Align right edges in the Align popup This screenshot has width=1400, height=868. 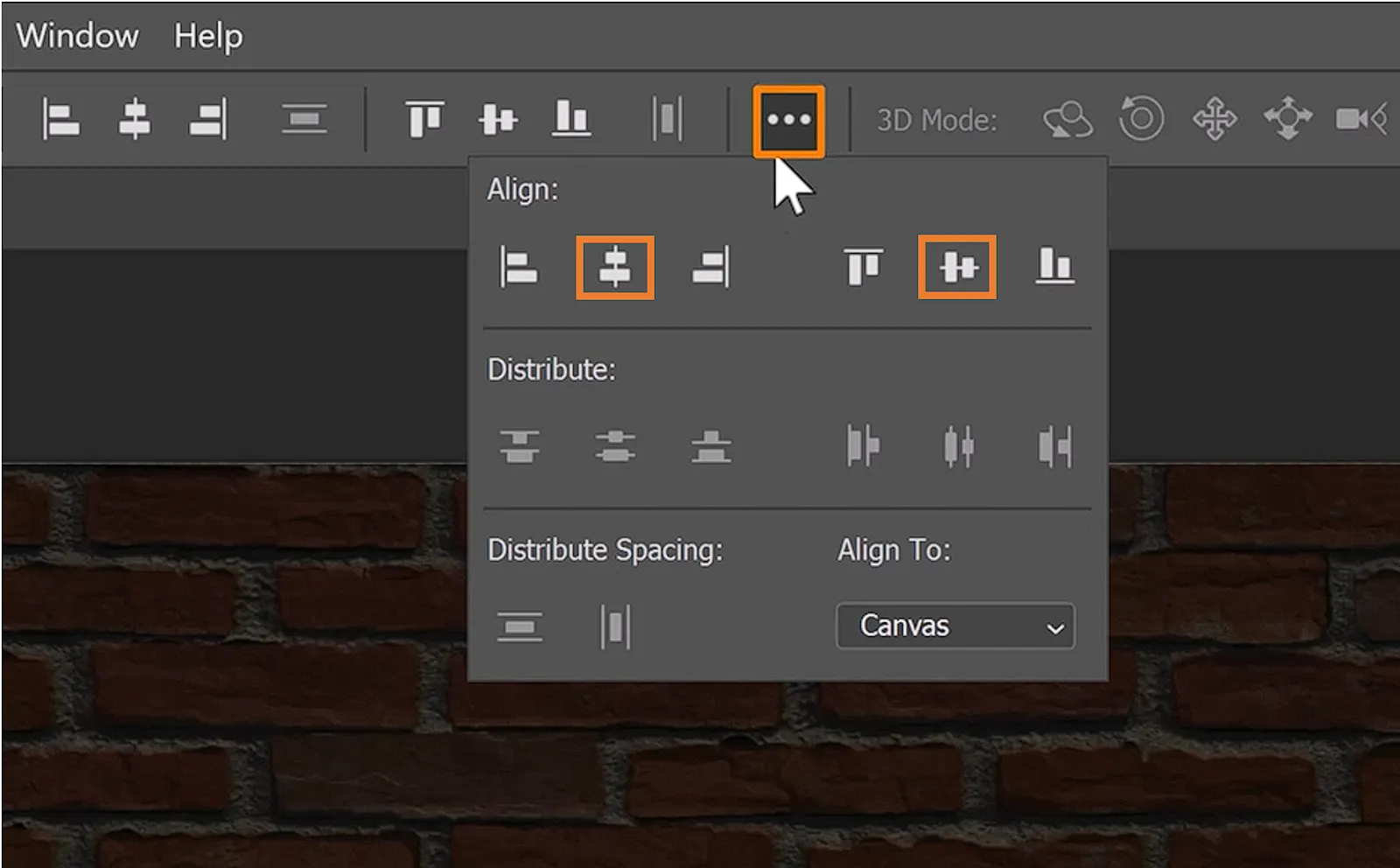[x=710, y=267]
